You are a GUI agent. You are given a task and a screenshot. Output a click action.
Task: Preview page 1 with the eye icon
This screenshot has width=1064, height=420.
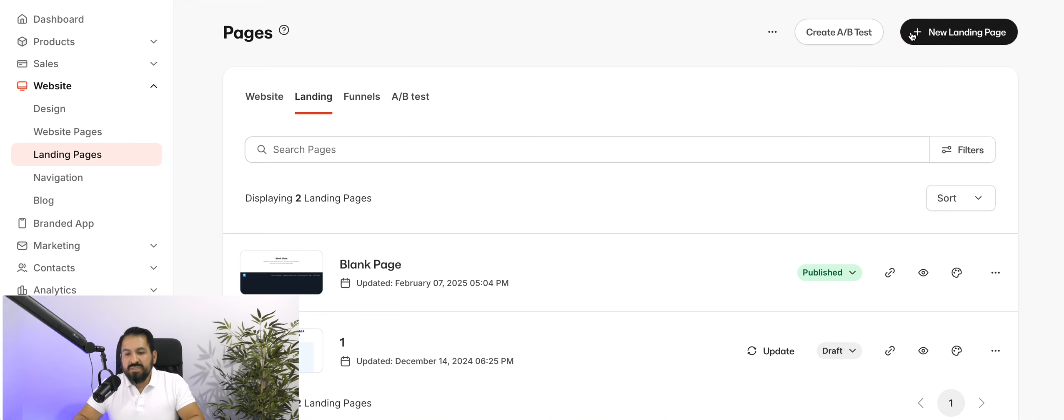(x=923, y=351)
